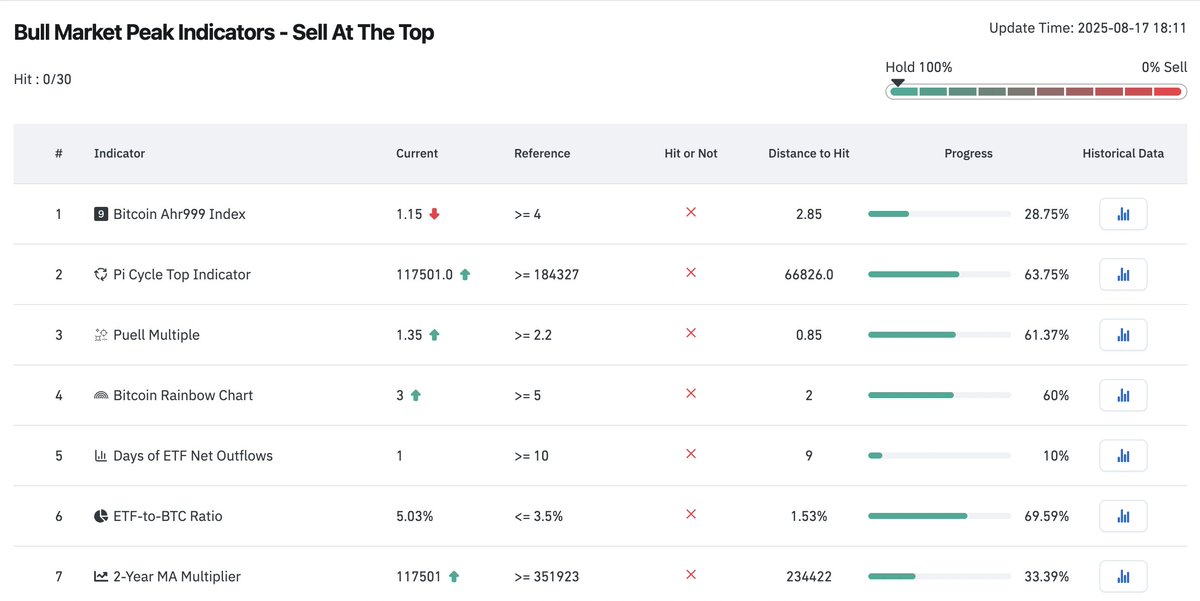The height and width of the screenshot is (601, 1200).
Task: Click the Progress column header
Action: (968, 154)
